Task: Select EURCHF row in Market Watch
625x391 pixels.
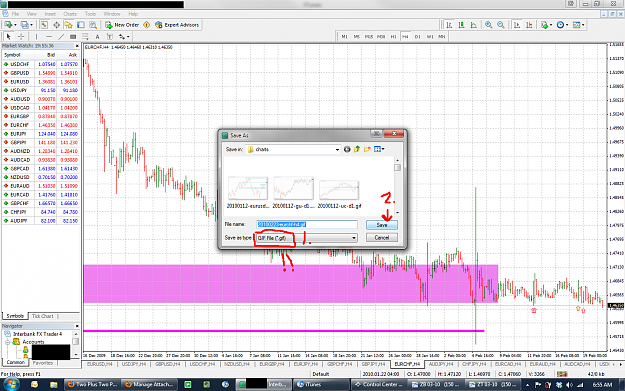Action: [x=41, y=125]
